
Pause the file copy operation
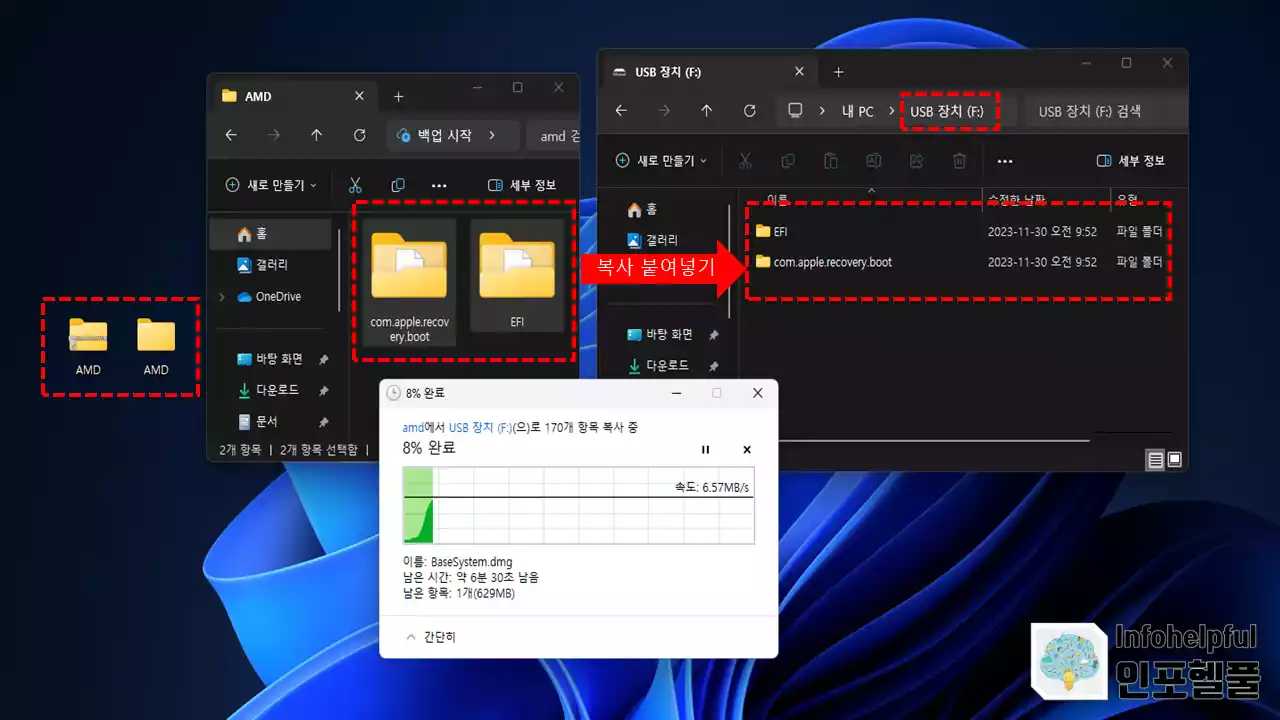pos(705,450)
